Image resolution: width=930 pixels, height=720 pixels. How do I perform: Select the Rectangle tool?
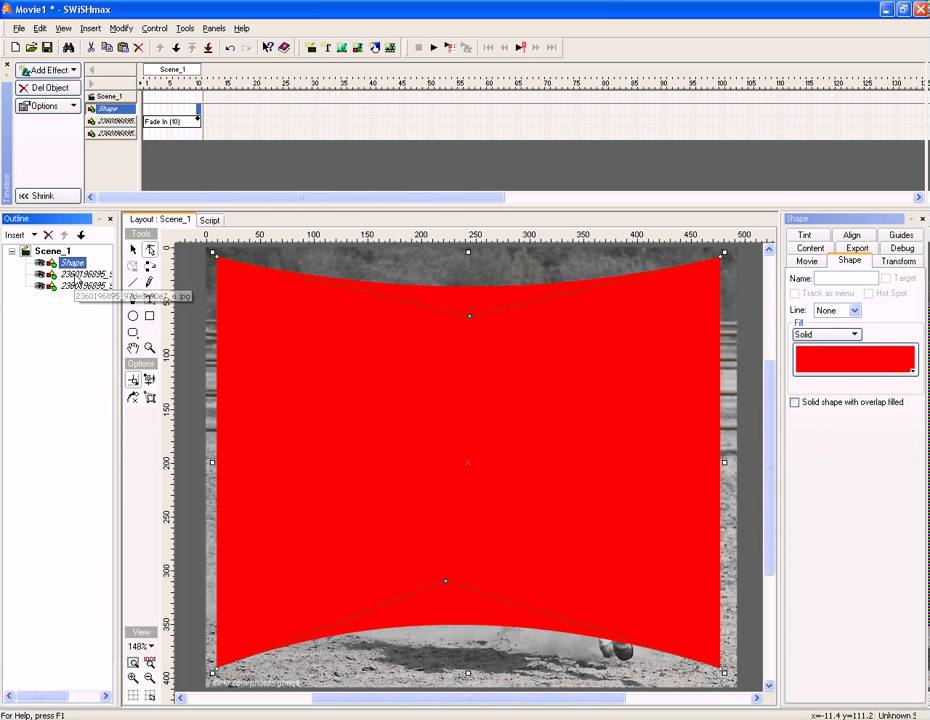coord(150,316)
